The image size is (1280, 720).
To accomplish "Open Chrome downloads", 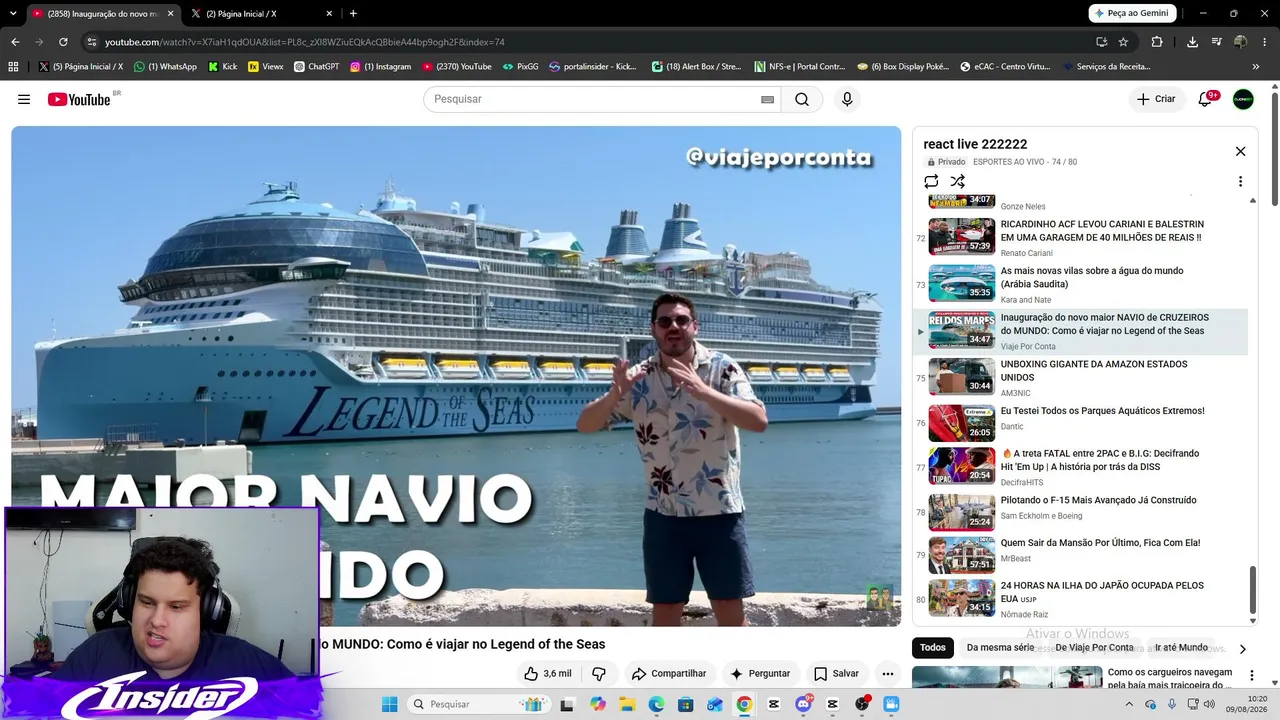I will (x=1192, y=42).
